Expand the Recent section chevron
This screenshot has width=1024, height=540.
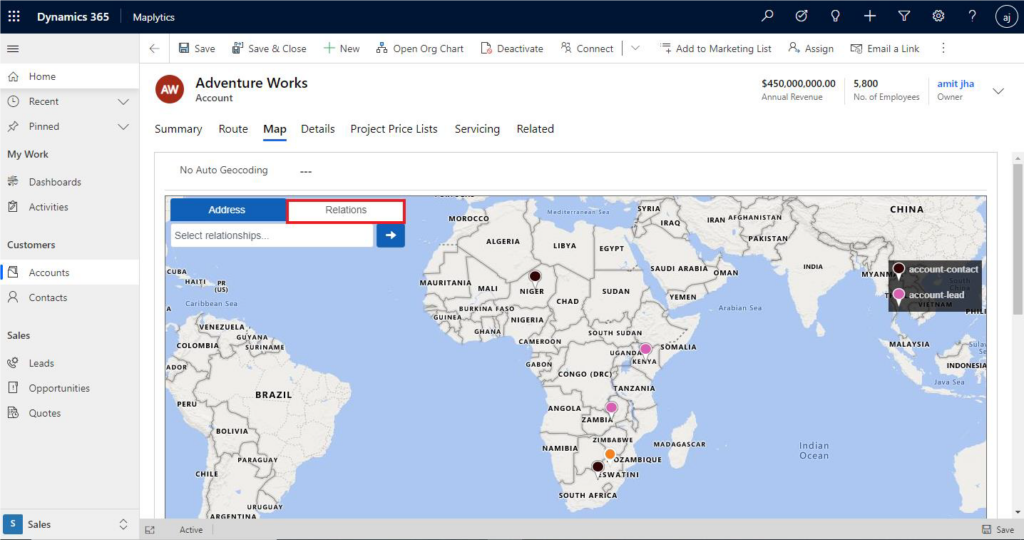click(123, 102)
